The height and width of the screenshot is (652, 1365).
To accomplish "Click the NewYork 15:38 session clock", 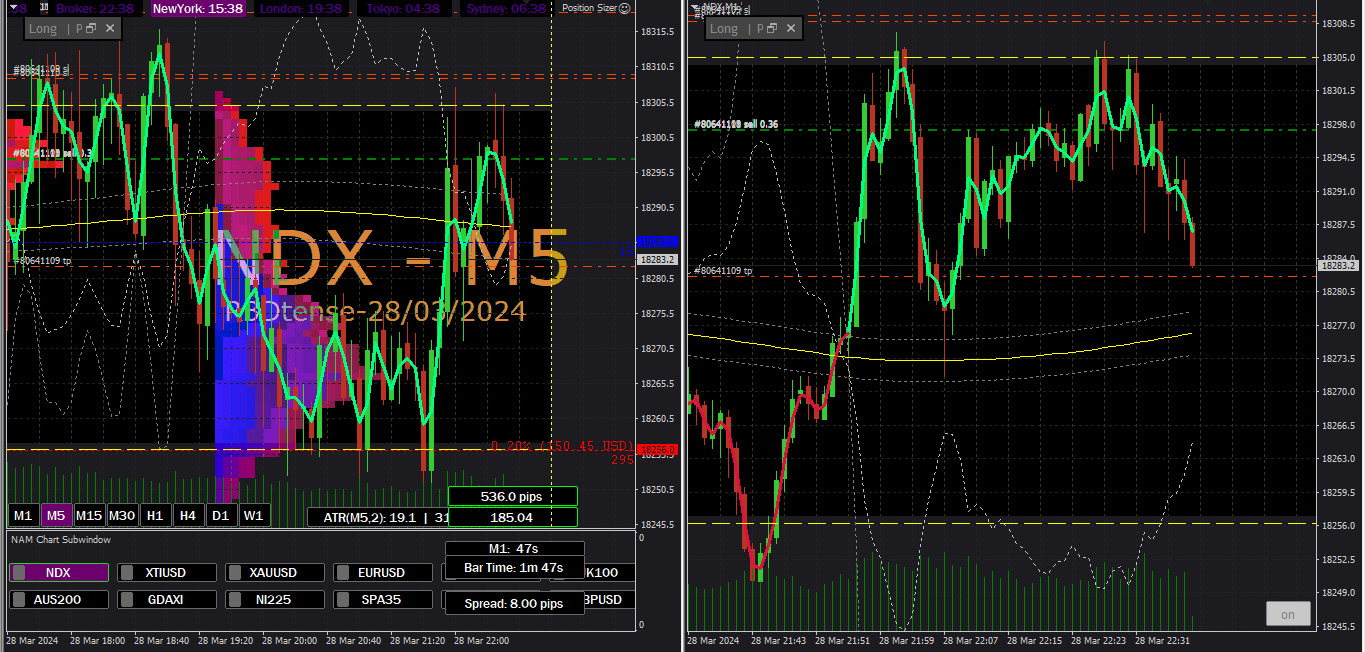I will coord(198,8).
